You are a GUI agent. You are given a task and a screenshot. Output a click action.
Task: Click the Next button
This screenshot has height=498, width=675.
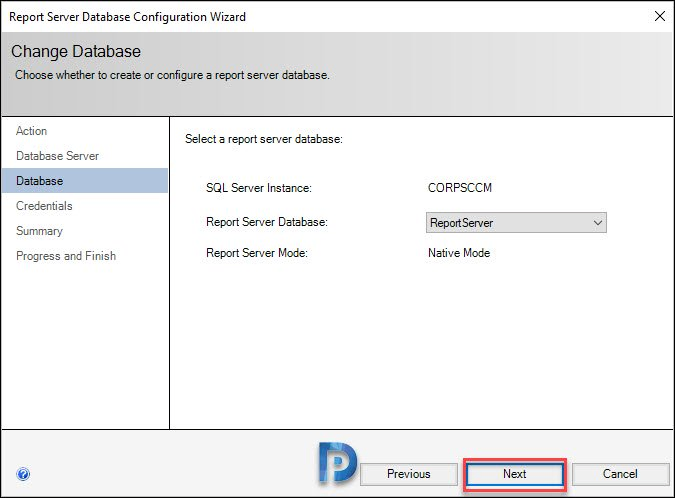click(515, 474)
